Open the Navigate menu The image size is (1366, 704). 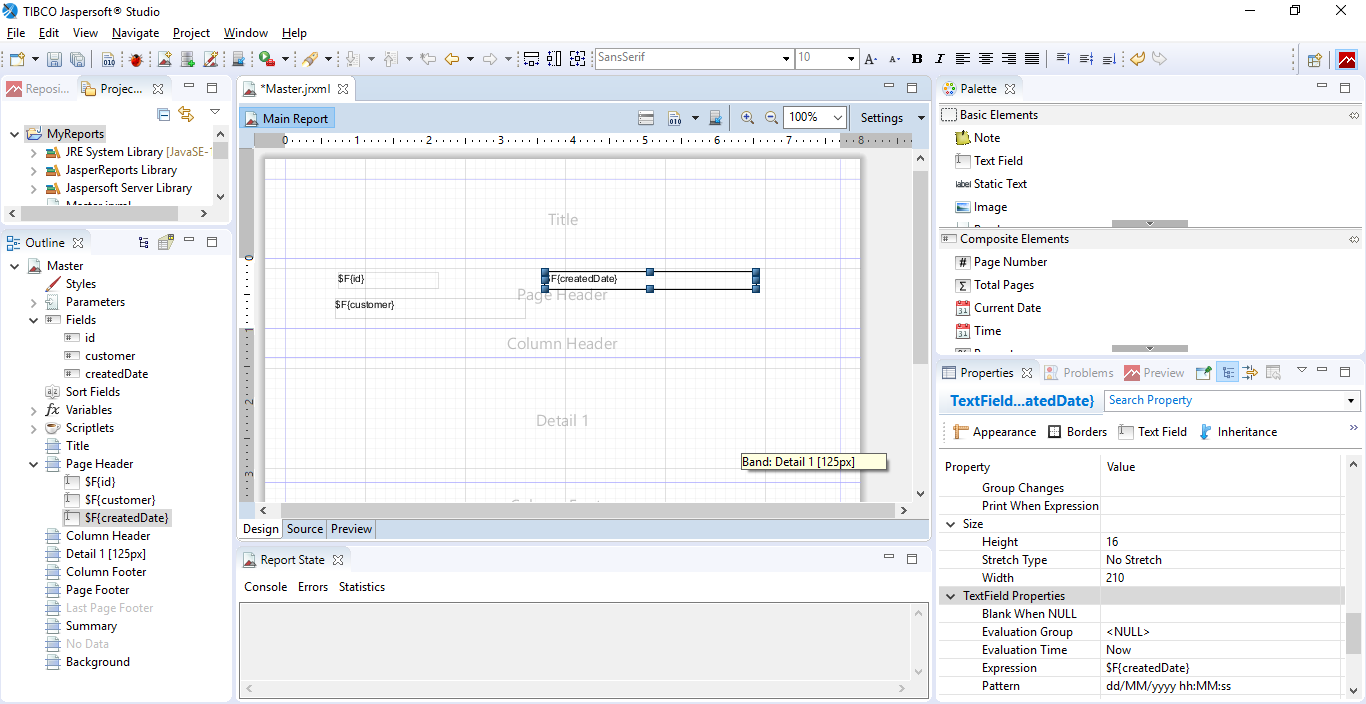[x=135, y=33]
